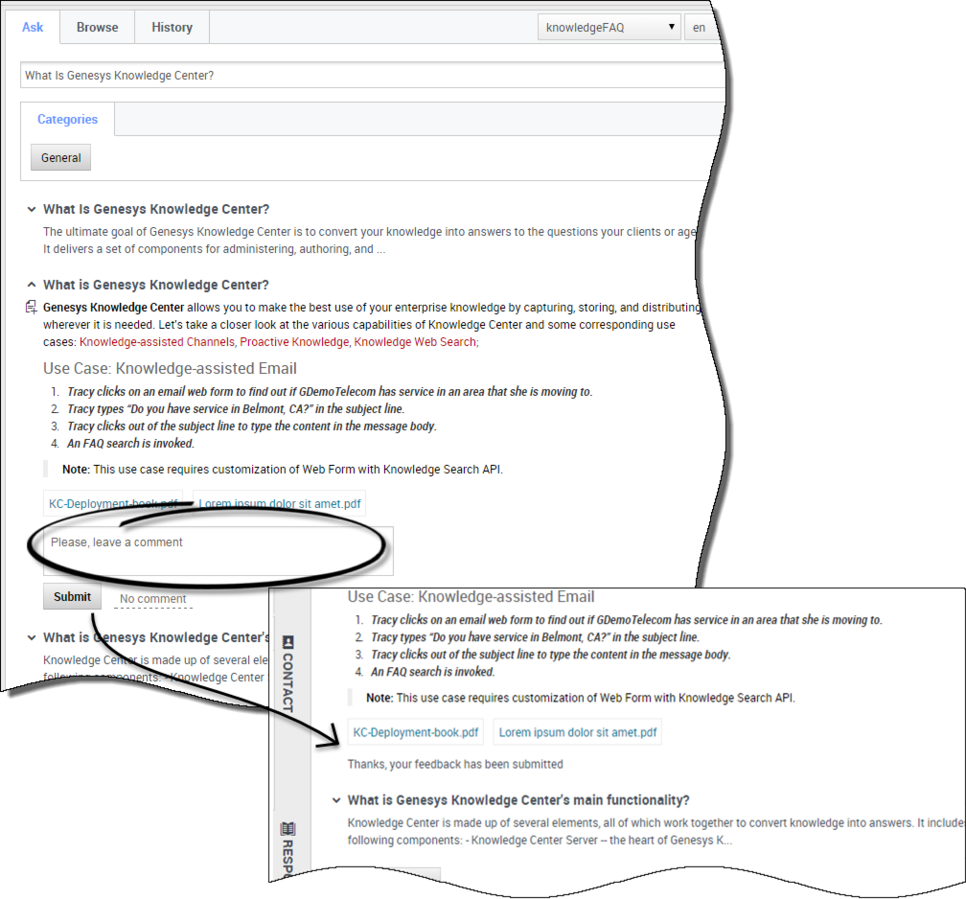
Task: Expand the main functionality question in upper panel
Action: pyautogui.click(x=31, y=638)
